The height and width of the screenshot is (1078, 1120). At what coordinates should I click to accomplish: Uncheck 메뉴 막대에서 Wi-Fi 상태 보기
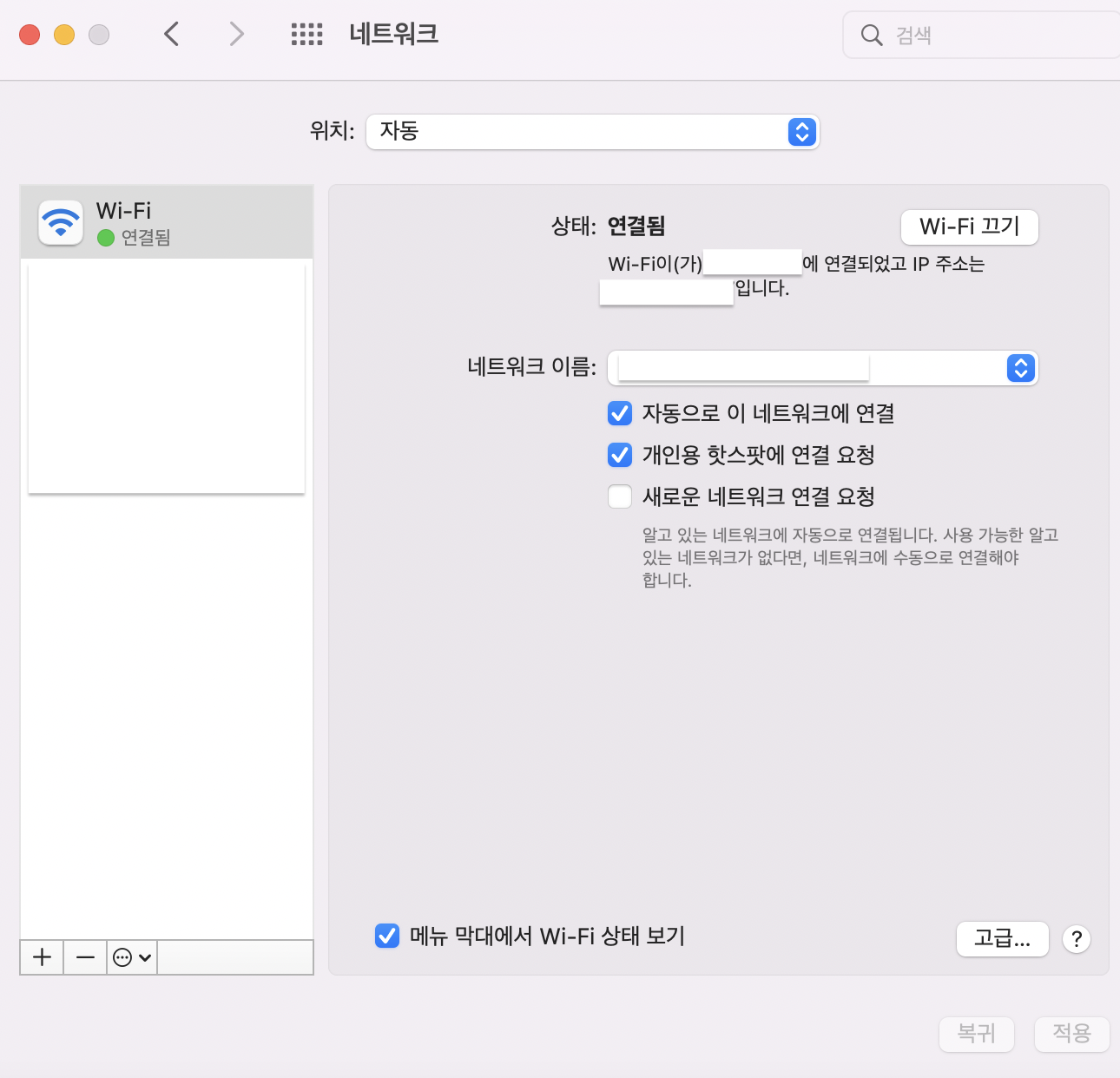click(x=387, y=936)
